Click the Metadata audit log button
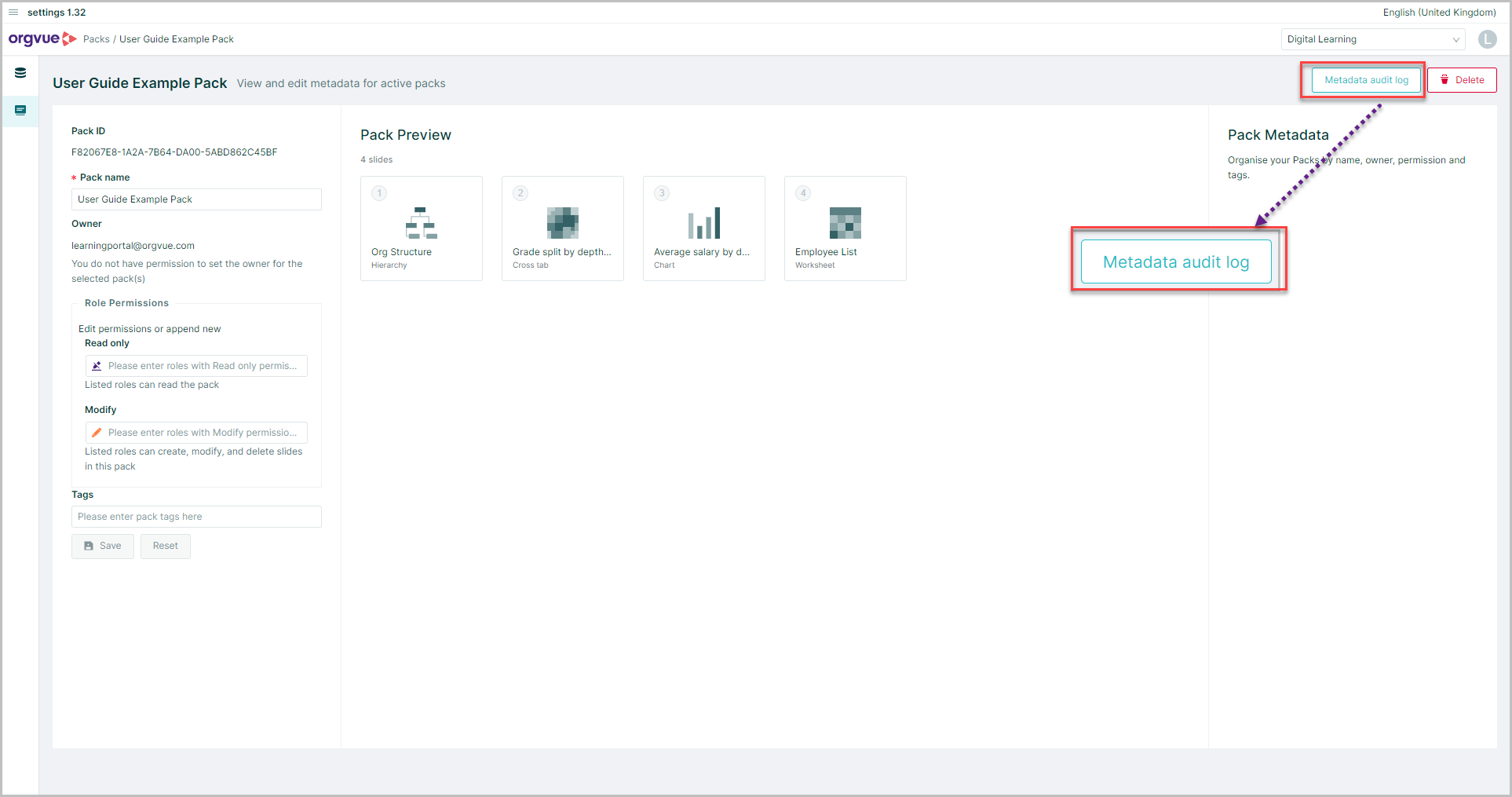Screen dimensions: 1512x797 (x=1365, y=79)
